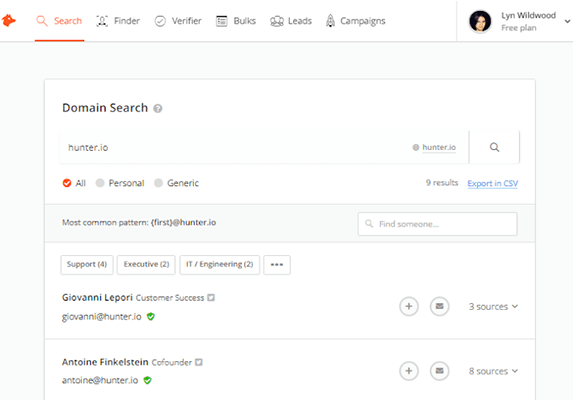Filter by Executive (2) department
This screenshot has width=573, height=400.
(x=146, y=264)
